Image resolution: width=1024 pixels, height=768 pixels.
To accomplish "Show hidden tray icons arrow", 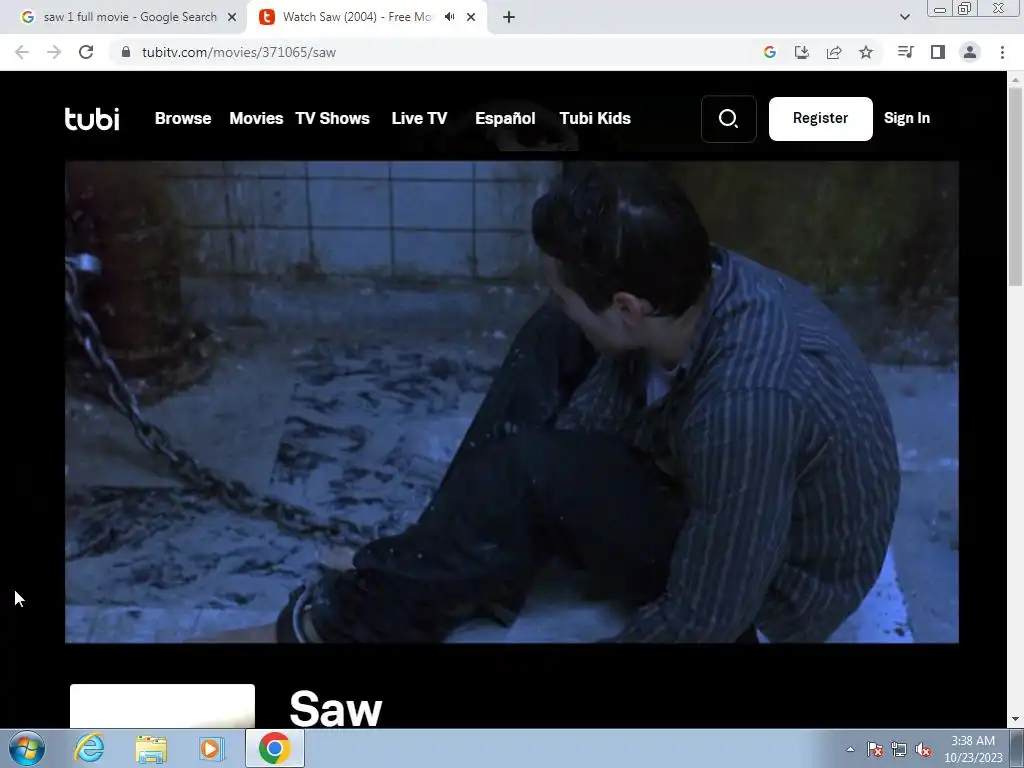I will [x=850, y=749].
